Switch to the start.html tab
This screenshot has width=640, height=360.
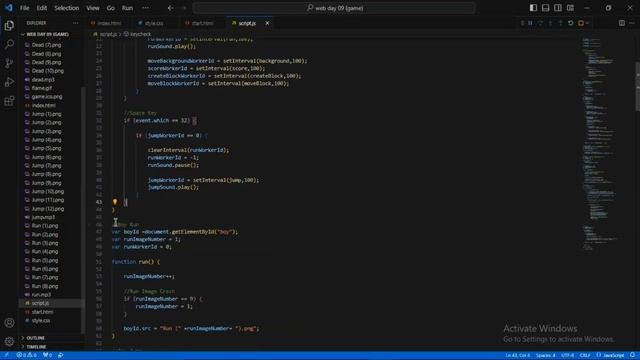(202, 23)
